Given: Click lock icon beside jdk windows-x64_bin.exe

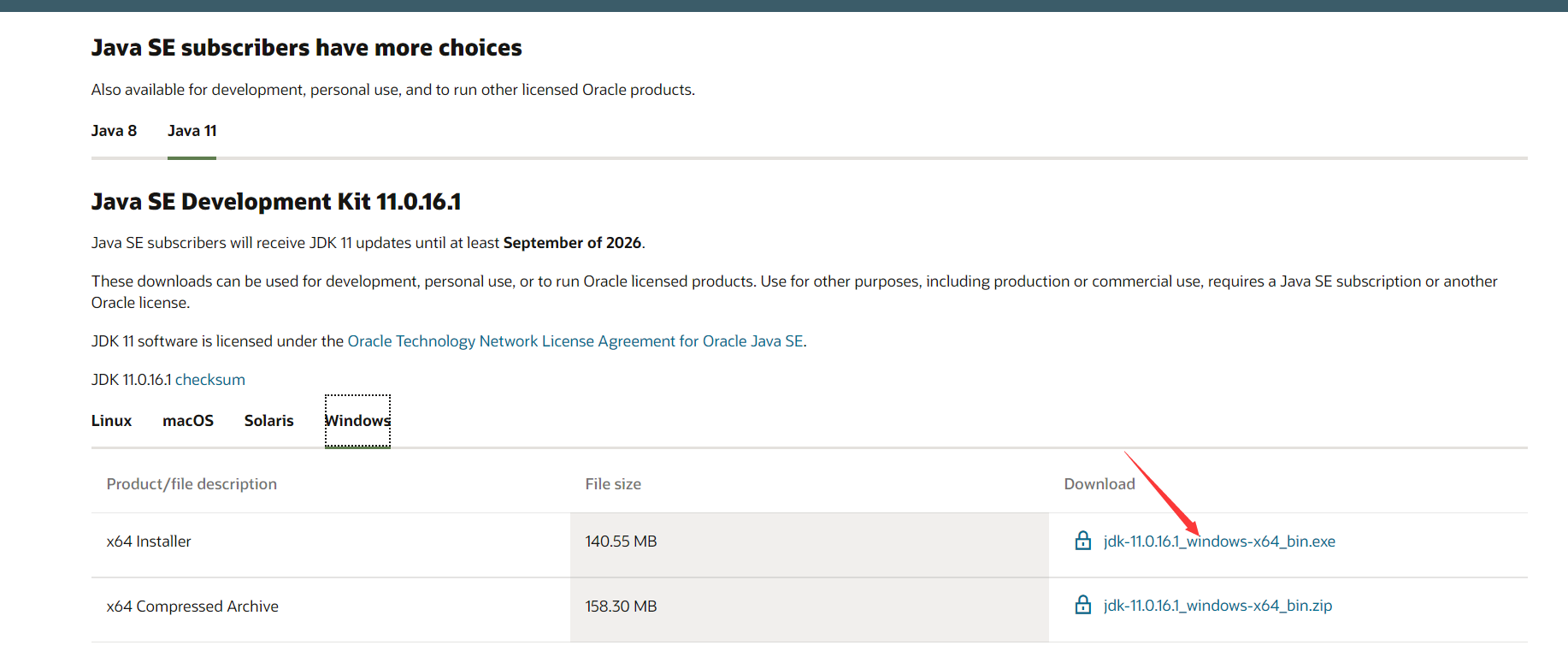Looking at the screenshot, I should [1082, 541].
